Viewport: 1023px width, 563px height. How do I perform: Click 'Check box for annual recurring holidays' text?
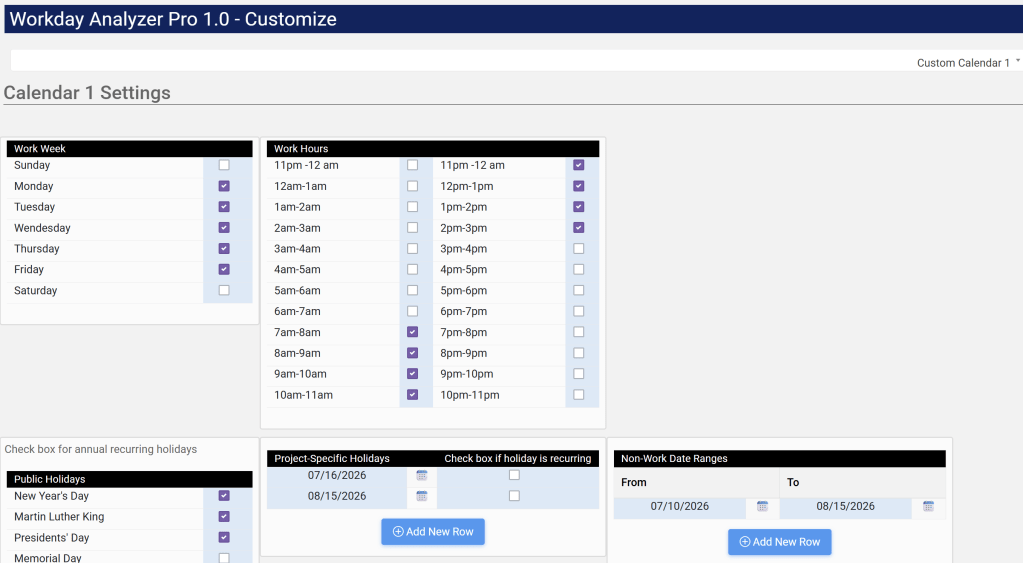click(x=100, y=449)
